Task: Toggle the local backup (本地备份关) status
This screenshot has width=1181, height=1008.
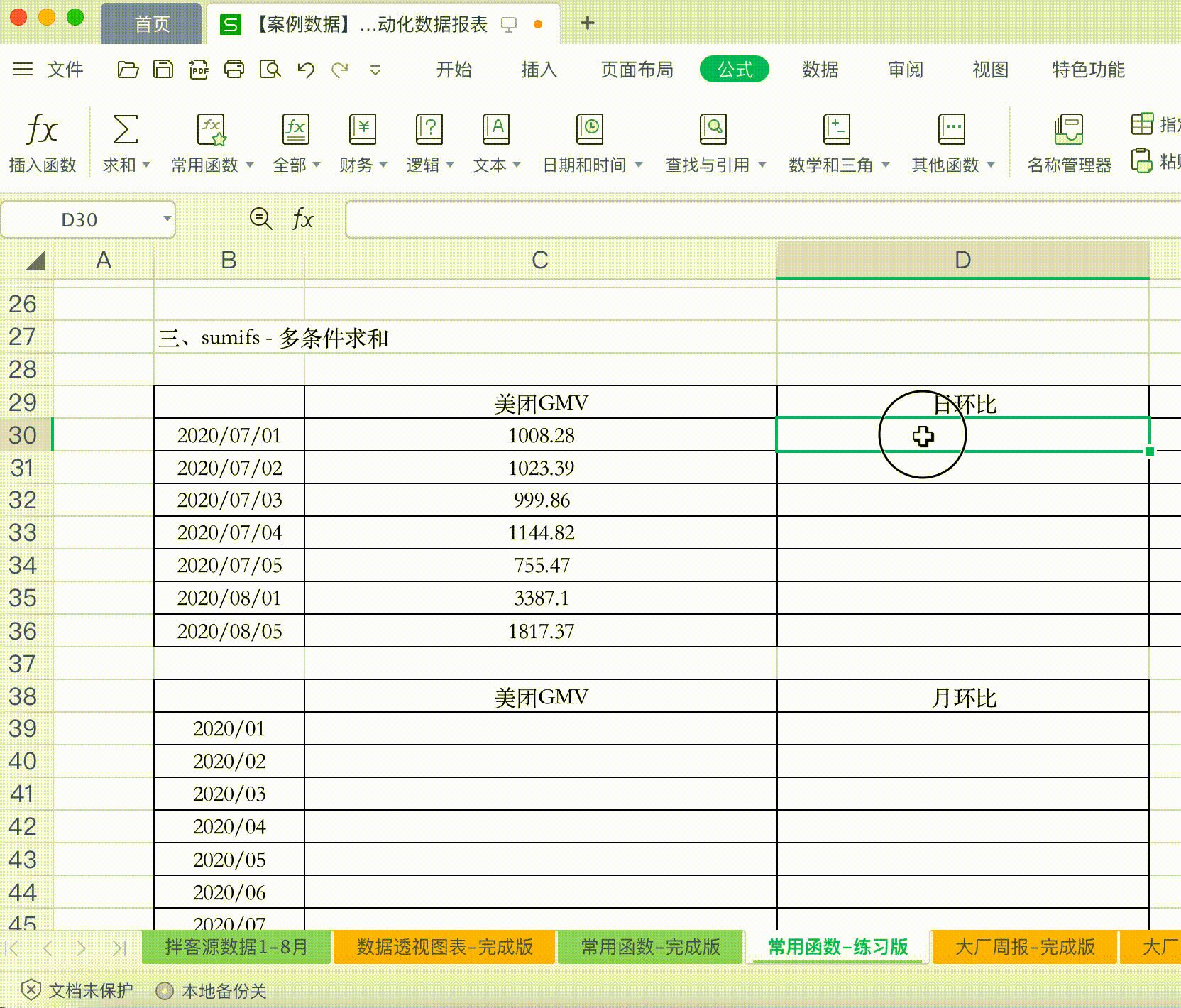Action: click(211, 991)
